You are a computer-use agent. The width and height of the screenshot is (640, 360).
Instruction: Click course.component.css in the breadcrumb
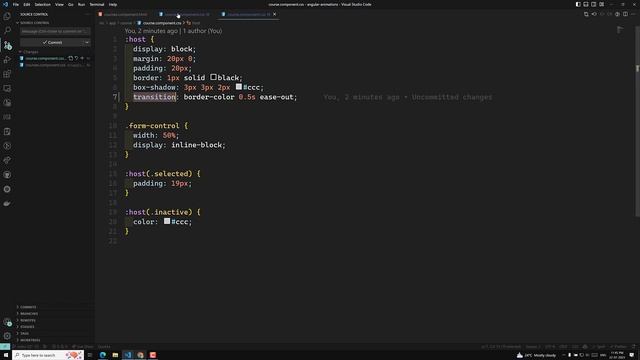[162, 23]
